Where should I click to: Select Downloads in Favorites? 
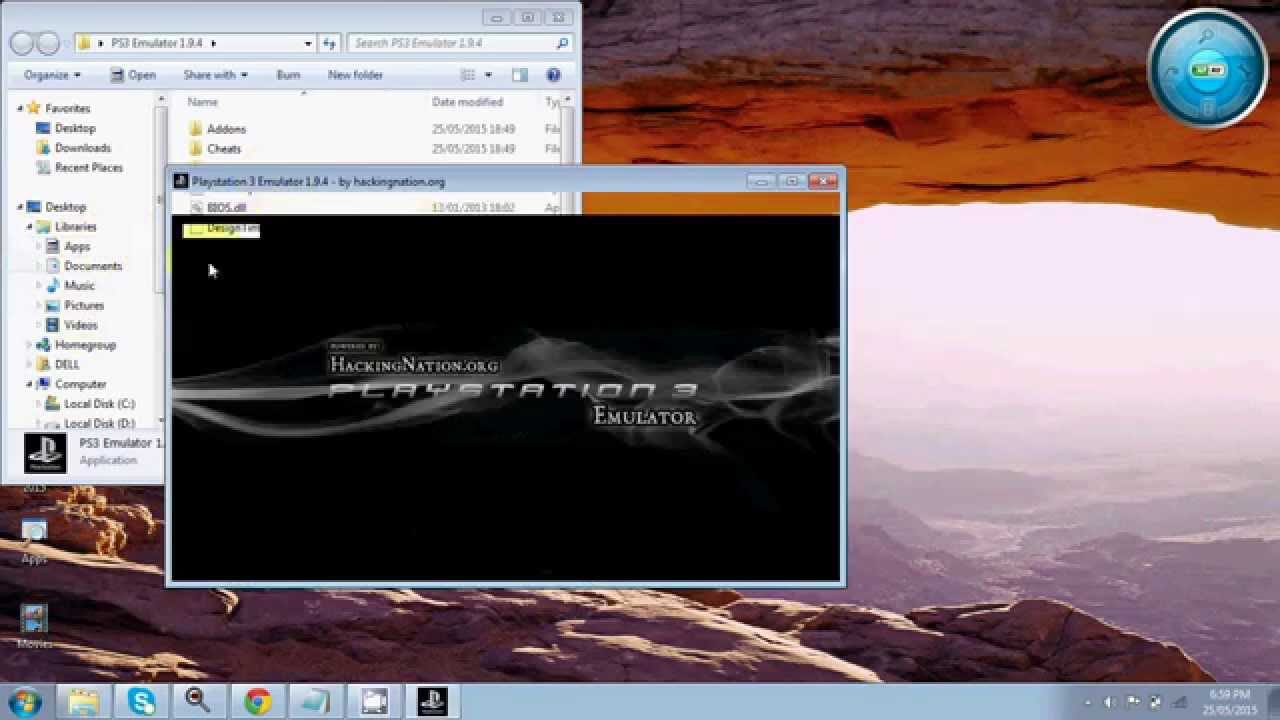[82, 148]
